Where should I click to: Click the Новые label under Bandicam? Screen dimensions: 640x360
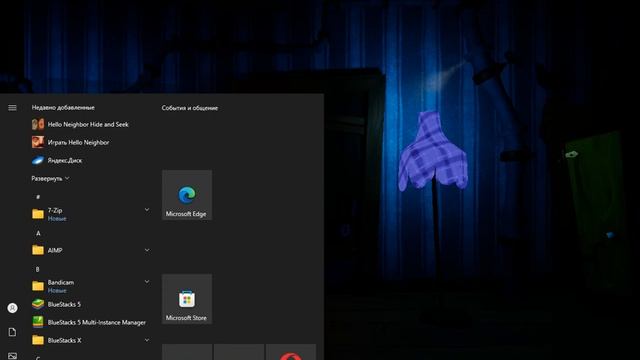[57, 291]
